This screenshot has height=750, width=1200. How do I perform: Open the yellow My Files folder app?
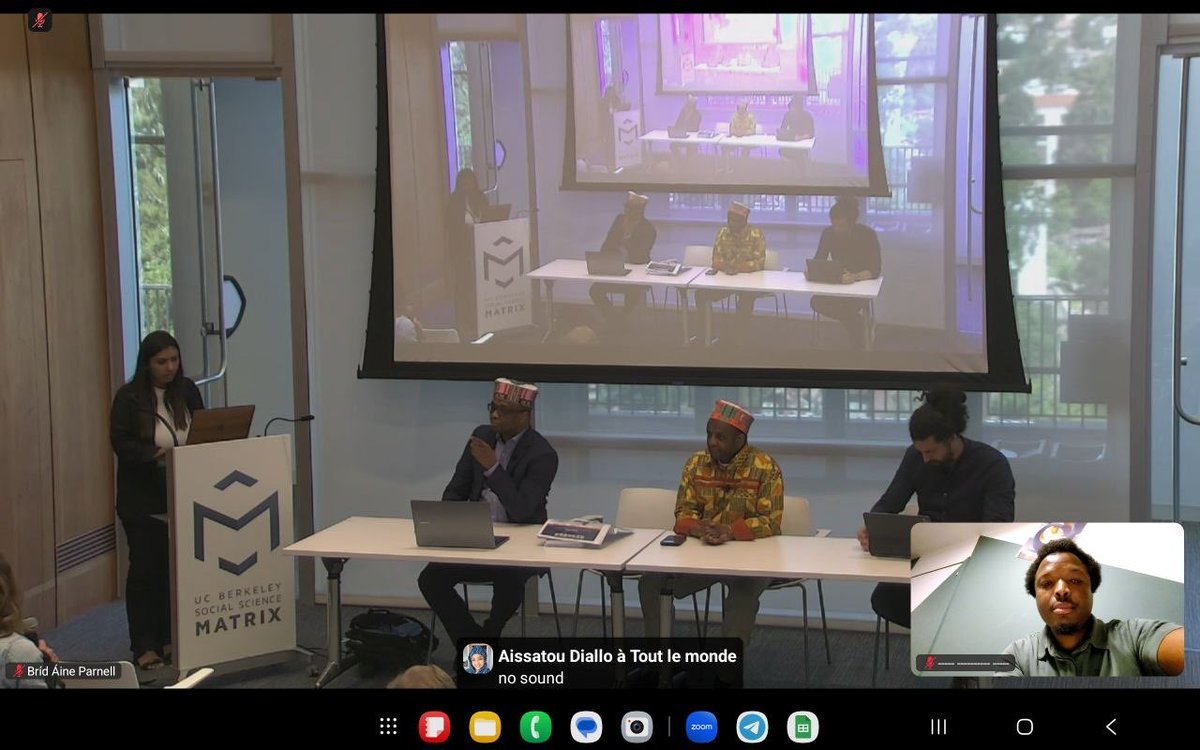485,727
